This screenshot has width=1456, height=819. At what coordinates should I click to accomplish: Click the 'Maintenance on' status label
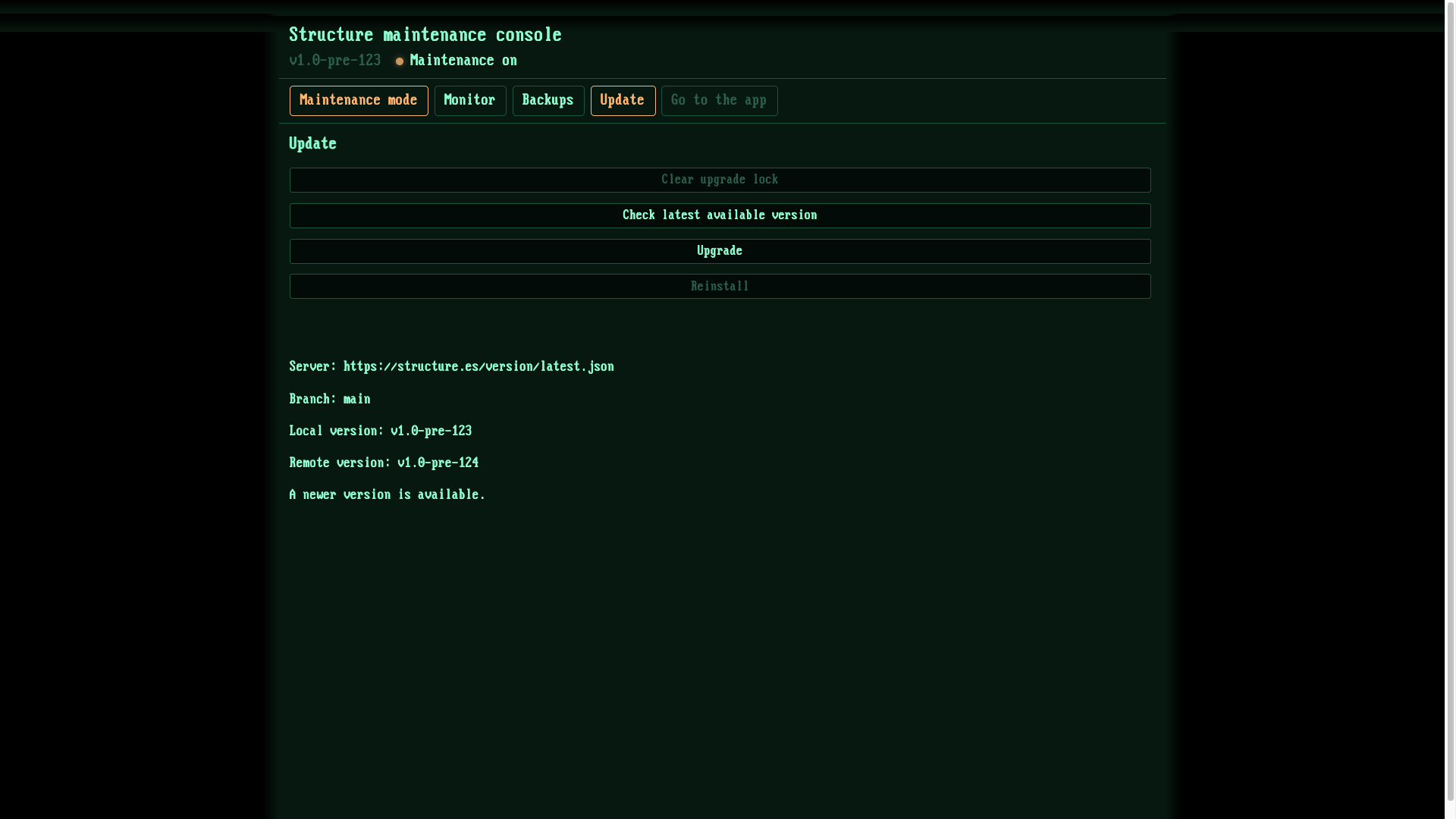(x=463, y=61)
